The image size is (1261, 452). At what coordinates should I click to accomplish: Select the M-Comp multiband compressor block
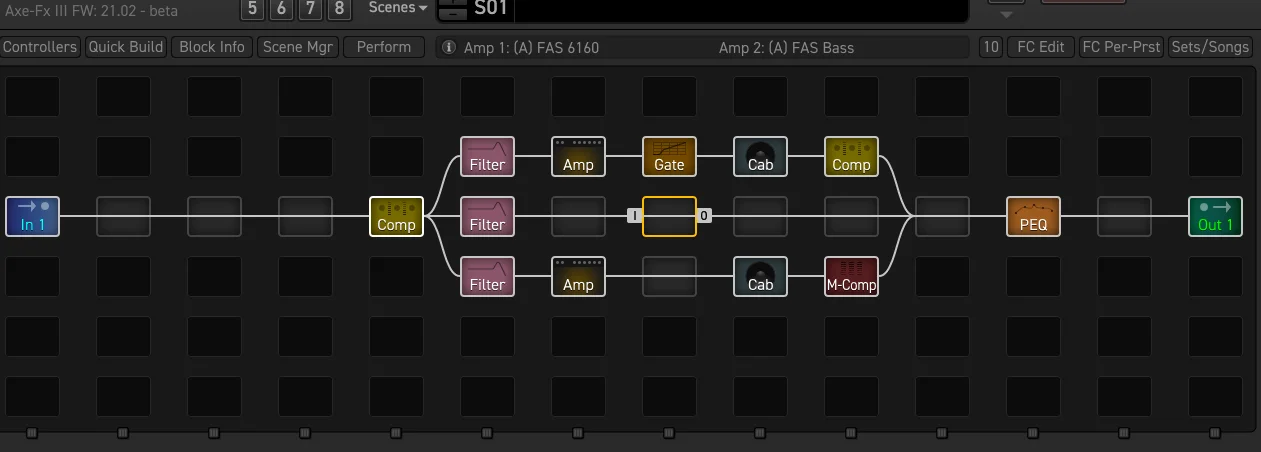pyautogui.click(x=851, y=276)
